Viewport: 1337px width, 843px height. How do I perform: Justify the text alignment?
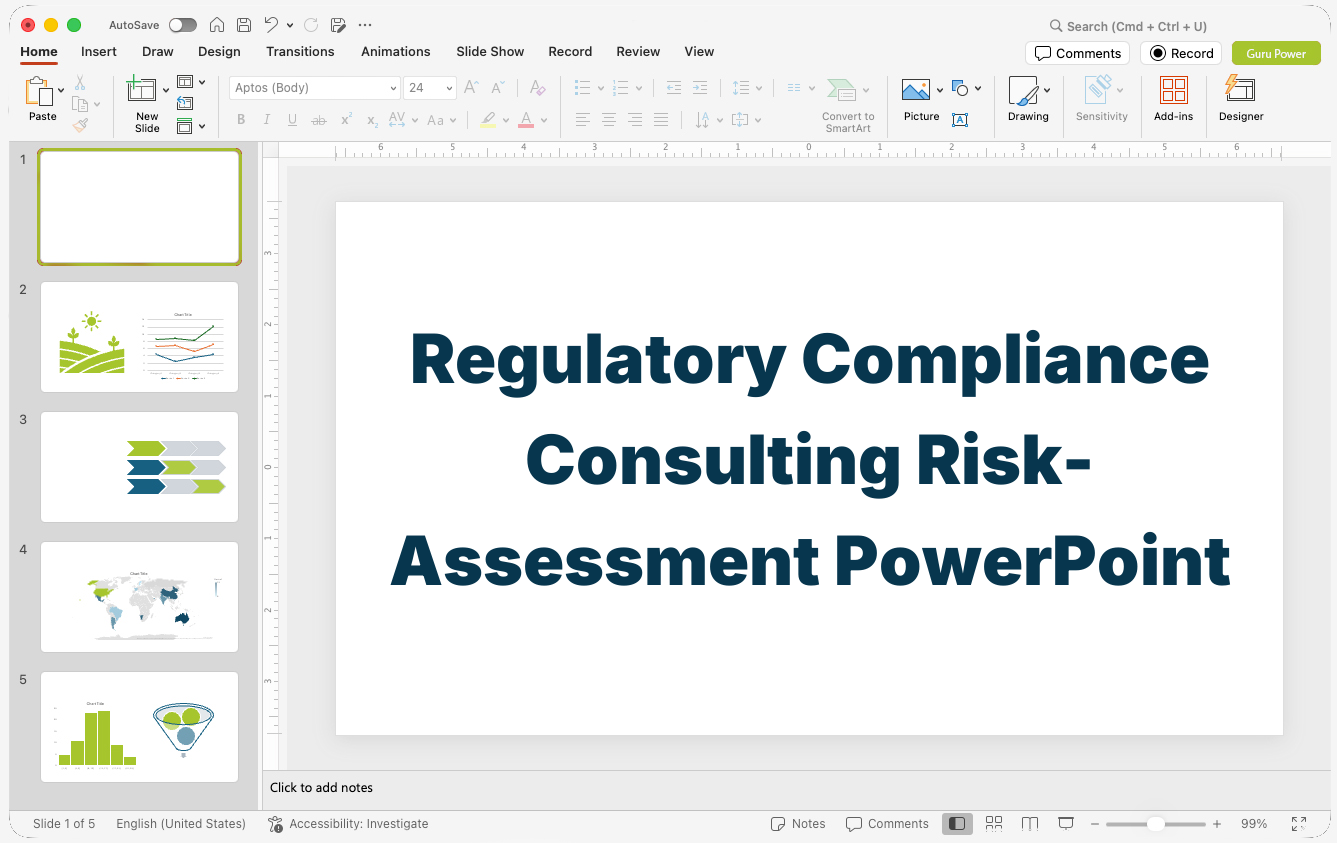[x=660, y=120]
